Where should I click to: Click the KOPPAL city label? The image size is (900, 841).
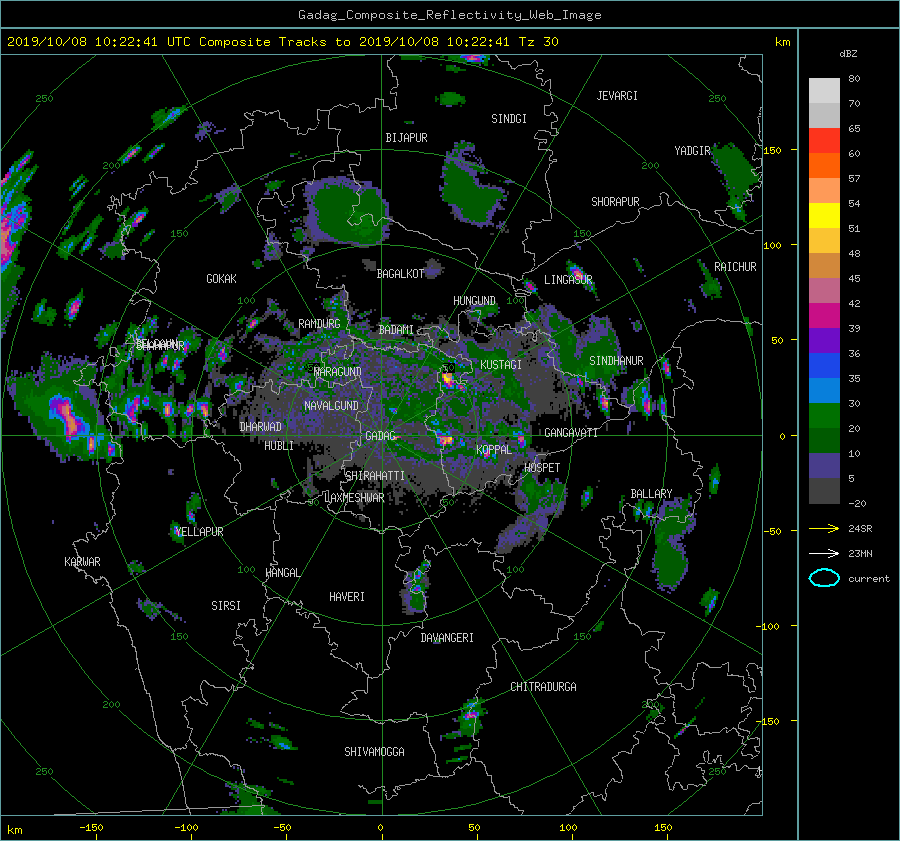tap(494, 450)
